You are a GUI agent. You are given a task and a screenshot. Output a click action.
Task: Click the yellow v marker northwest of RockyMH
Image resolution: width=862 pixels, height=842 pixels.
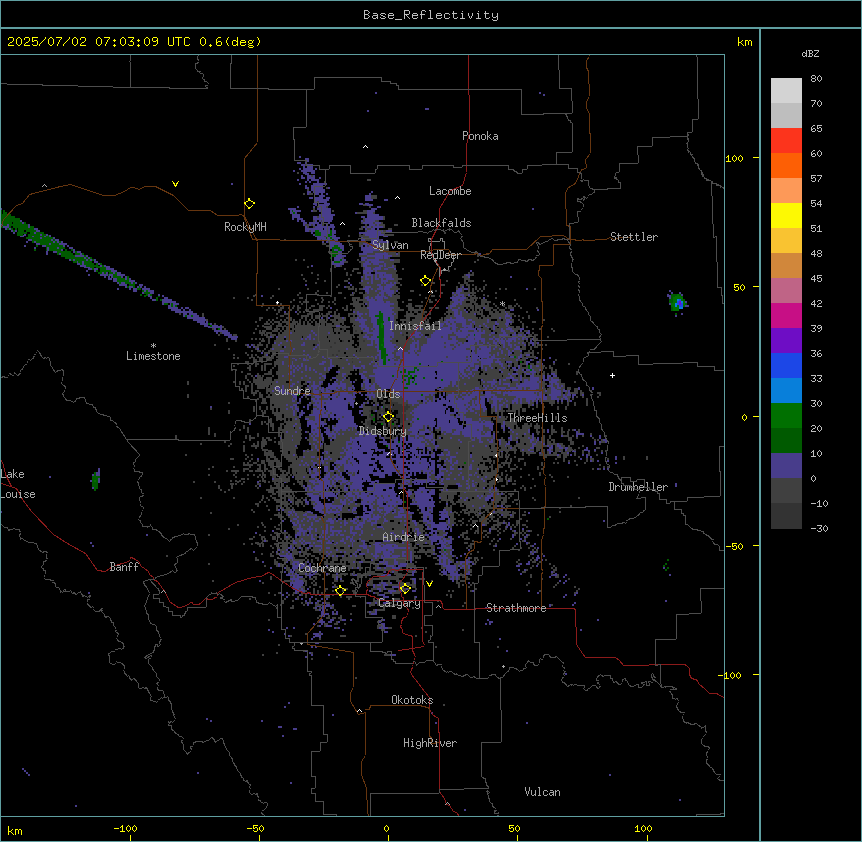click(175, 184)
